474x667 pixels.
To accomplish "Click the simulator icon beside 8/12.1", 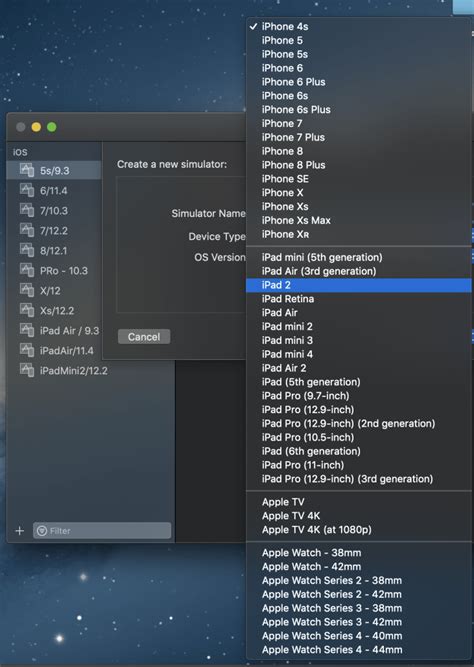I will pyautogui.click(x=27, y=250).
